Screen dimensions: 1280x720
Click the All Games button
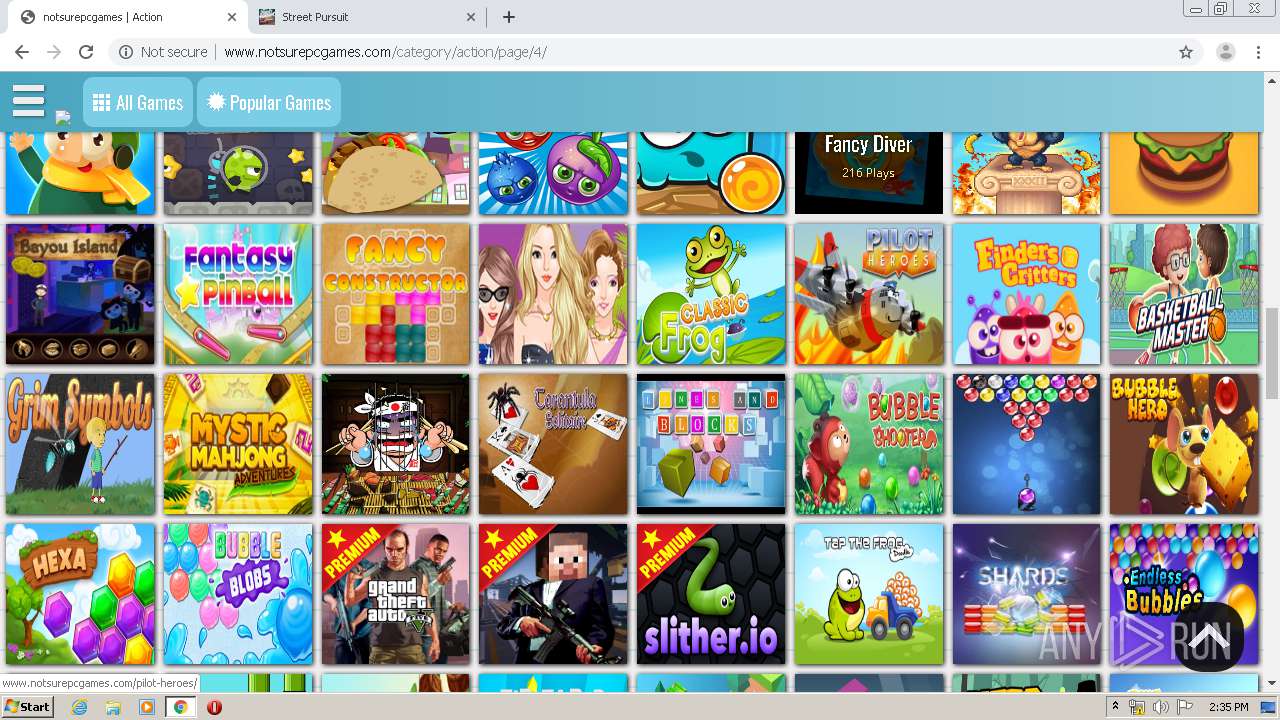click(x=138, y=102)
